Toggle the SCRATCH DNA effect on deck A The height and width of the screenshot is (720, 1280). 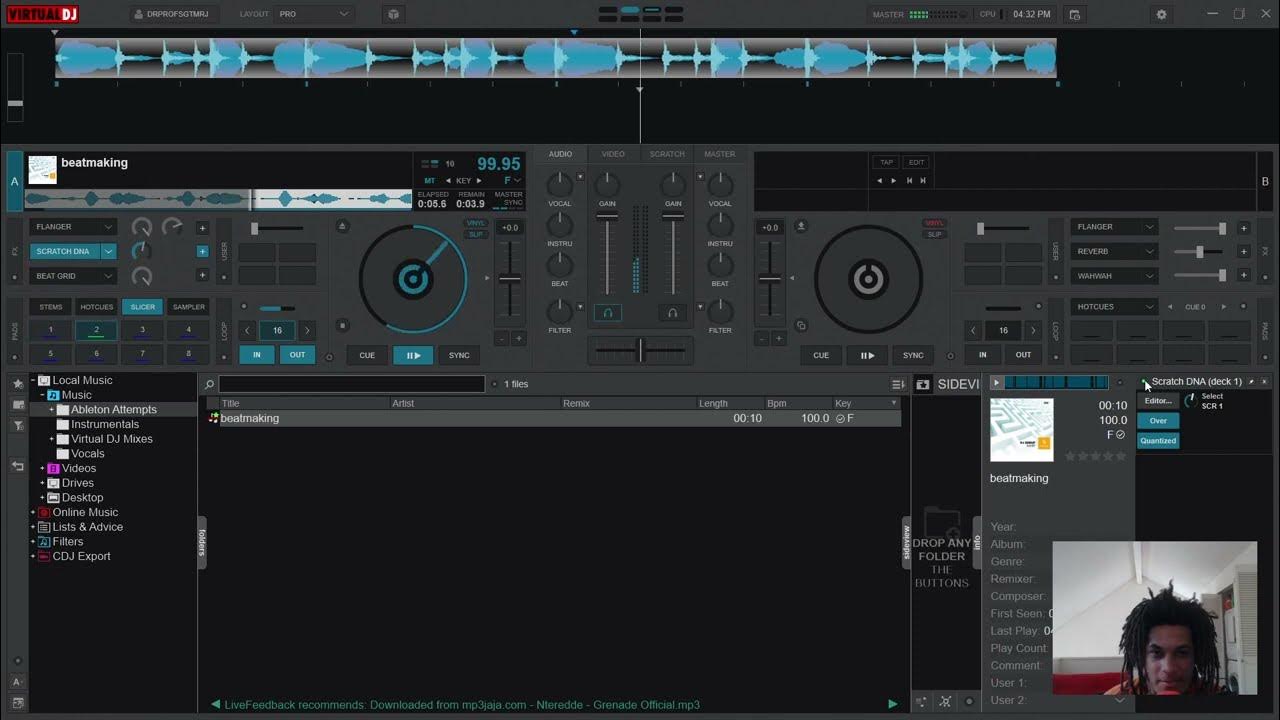tap(65, 251)
